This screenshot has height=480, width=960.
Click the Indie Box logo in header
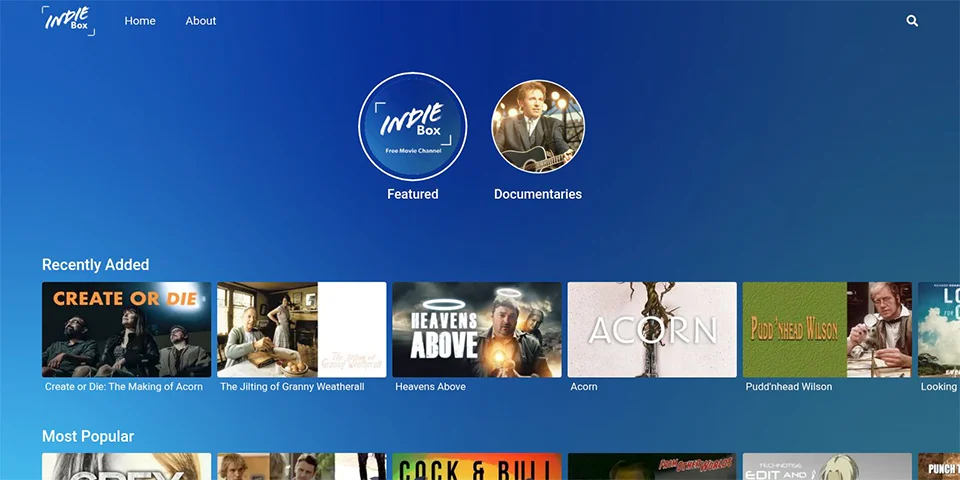coord(68,20)
